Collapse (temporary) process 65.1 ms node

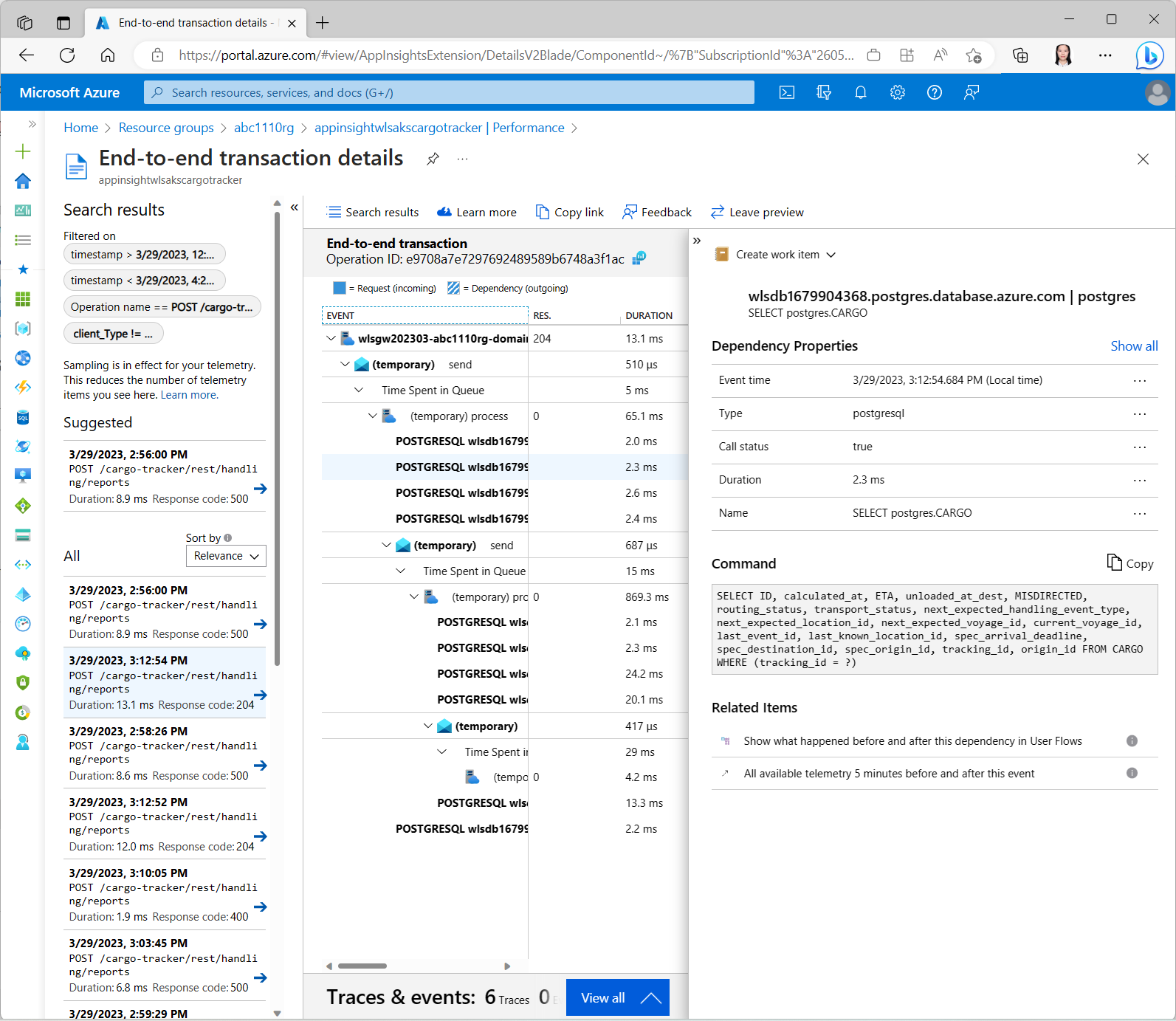(x=373, y=416)
